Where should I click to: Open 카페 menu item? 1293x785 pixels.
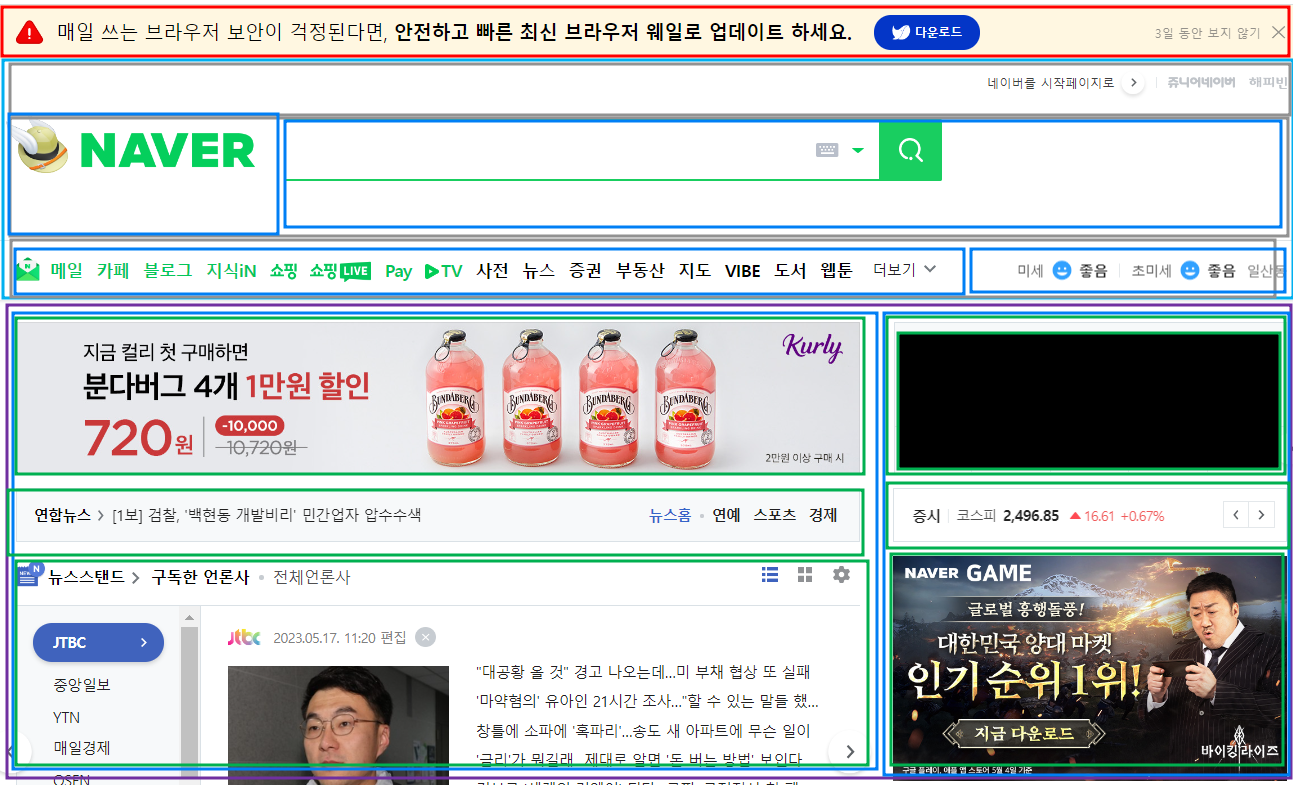(113, 270)
